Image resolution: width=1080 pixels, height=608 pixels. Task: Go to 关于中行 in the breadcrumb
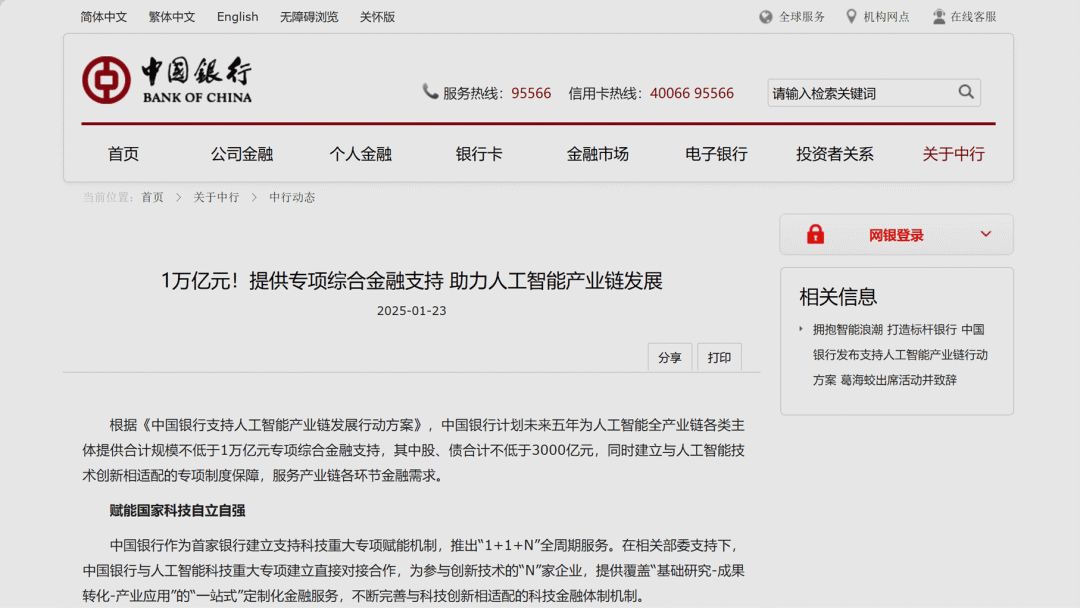pyautogui.click(x=216, y=198)
